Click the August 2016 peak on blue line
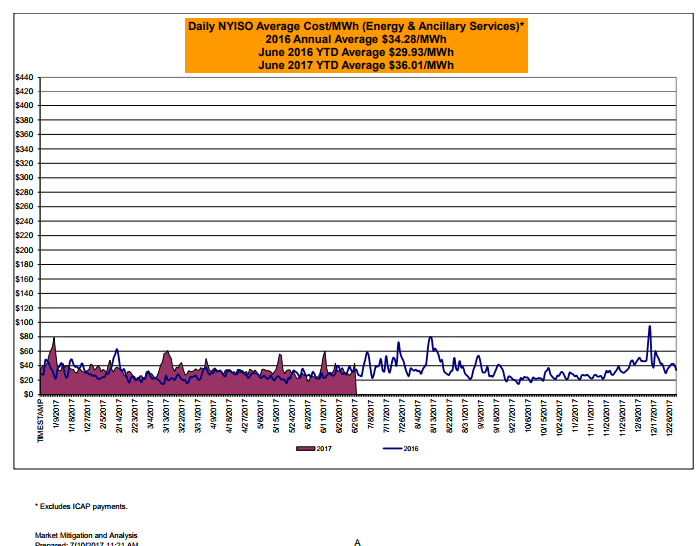The height and width of the screenshot is (546, 698). (430, 338)
